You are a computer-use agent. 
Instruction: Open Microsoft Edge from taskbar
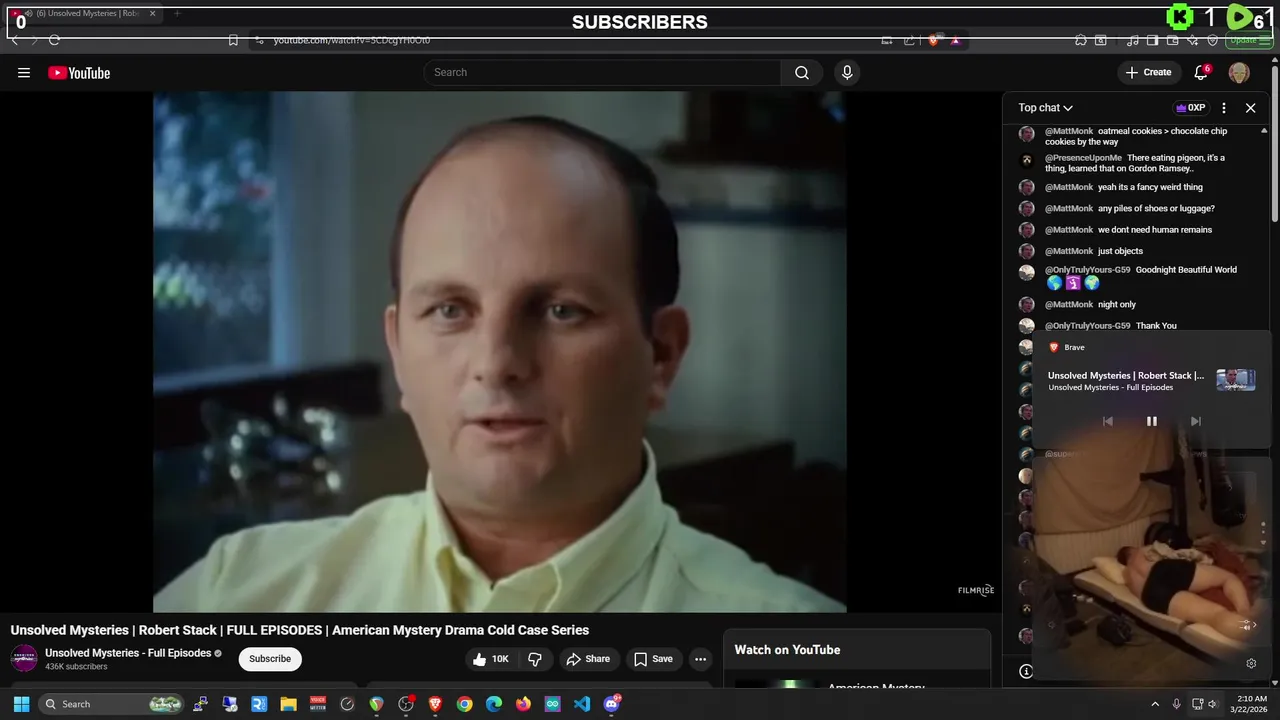pyautogui.click(x=494, y=704)
